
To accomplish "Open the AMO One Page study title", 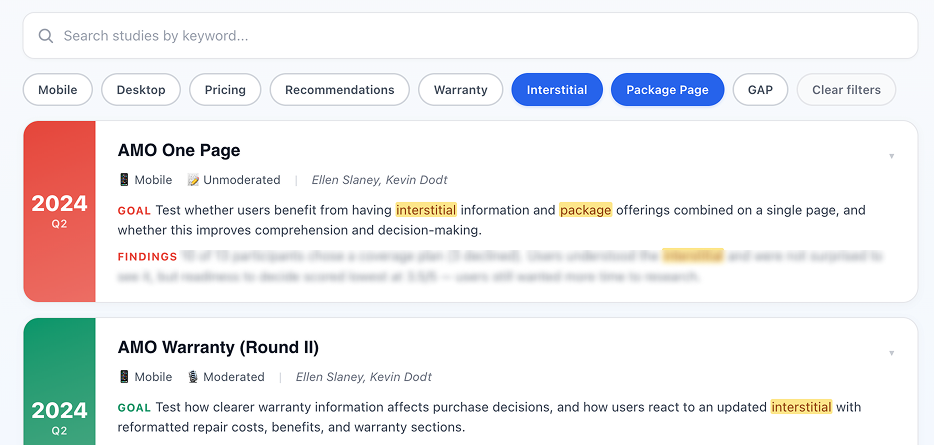I will coord(179,150).
